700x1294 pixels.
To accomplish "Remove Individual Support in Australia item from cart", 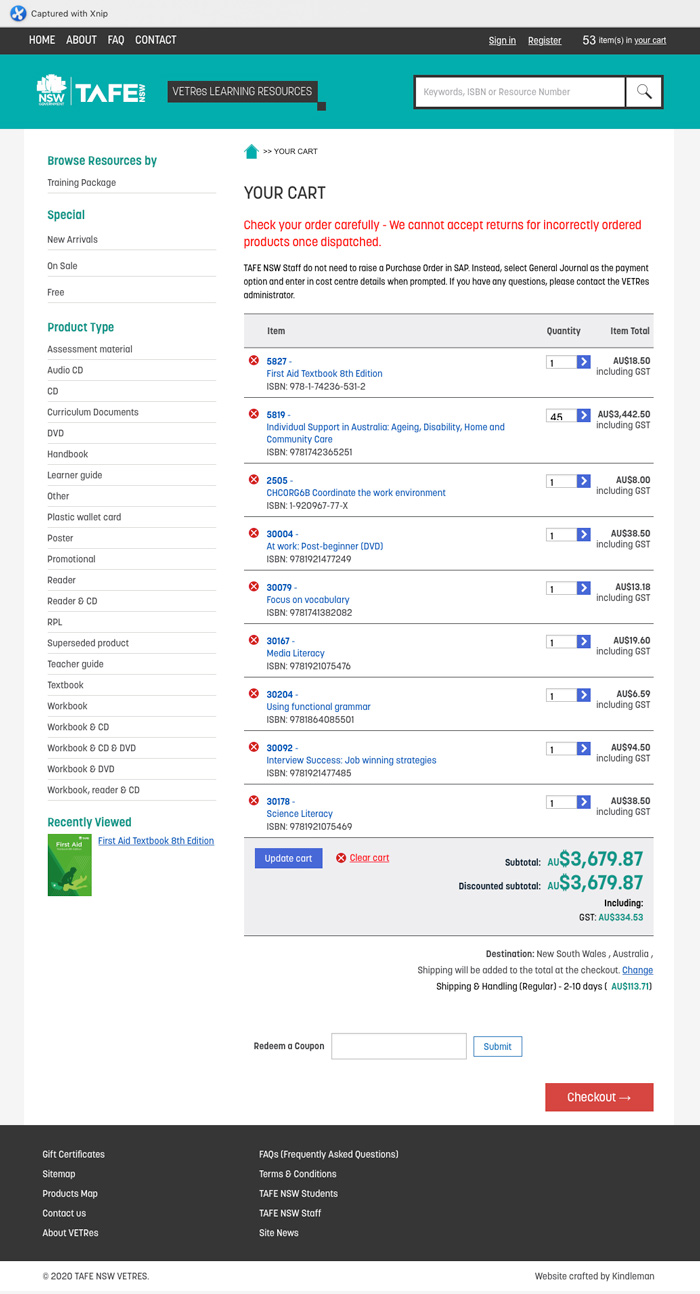I will (x=254, y=413).
